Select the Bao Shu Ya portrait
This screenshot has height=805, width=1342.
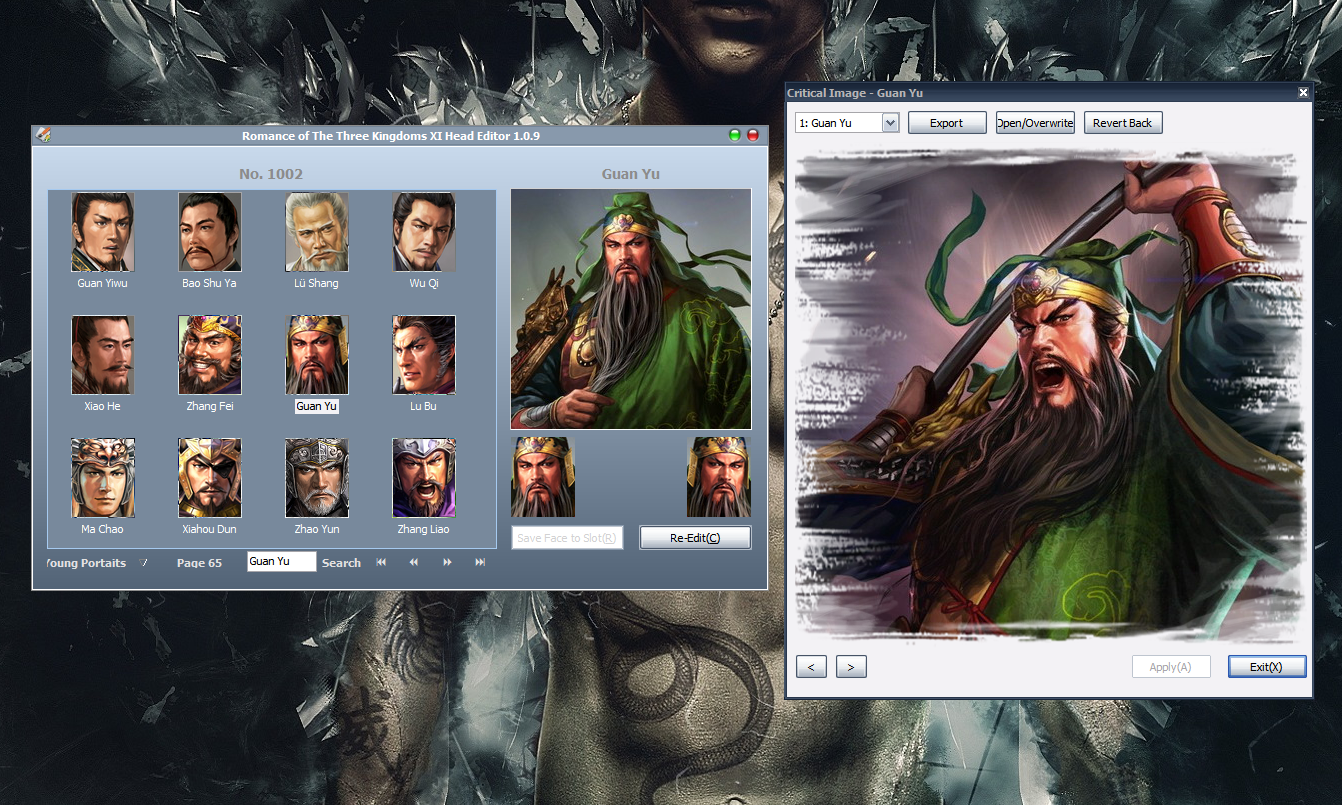pyautogui.click(x=210, y=232)
